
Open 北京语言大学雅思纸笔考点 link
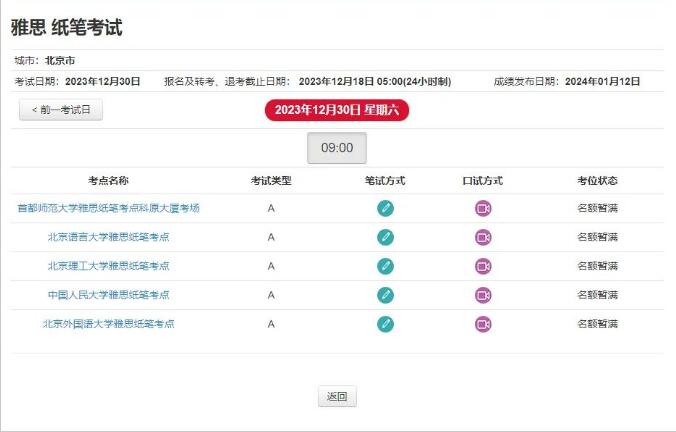[108, 237]
